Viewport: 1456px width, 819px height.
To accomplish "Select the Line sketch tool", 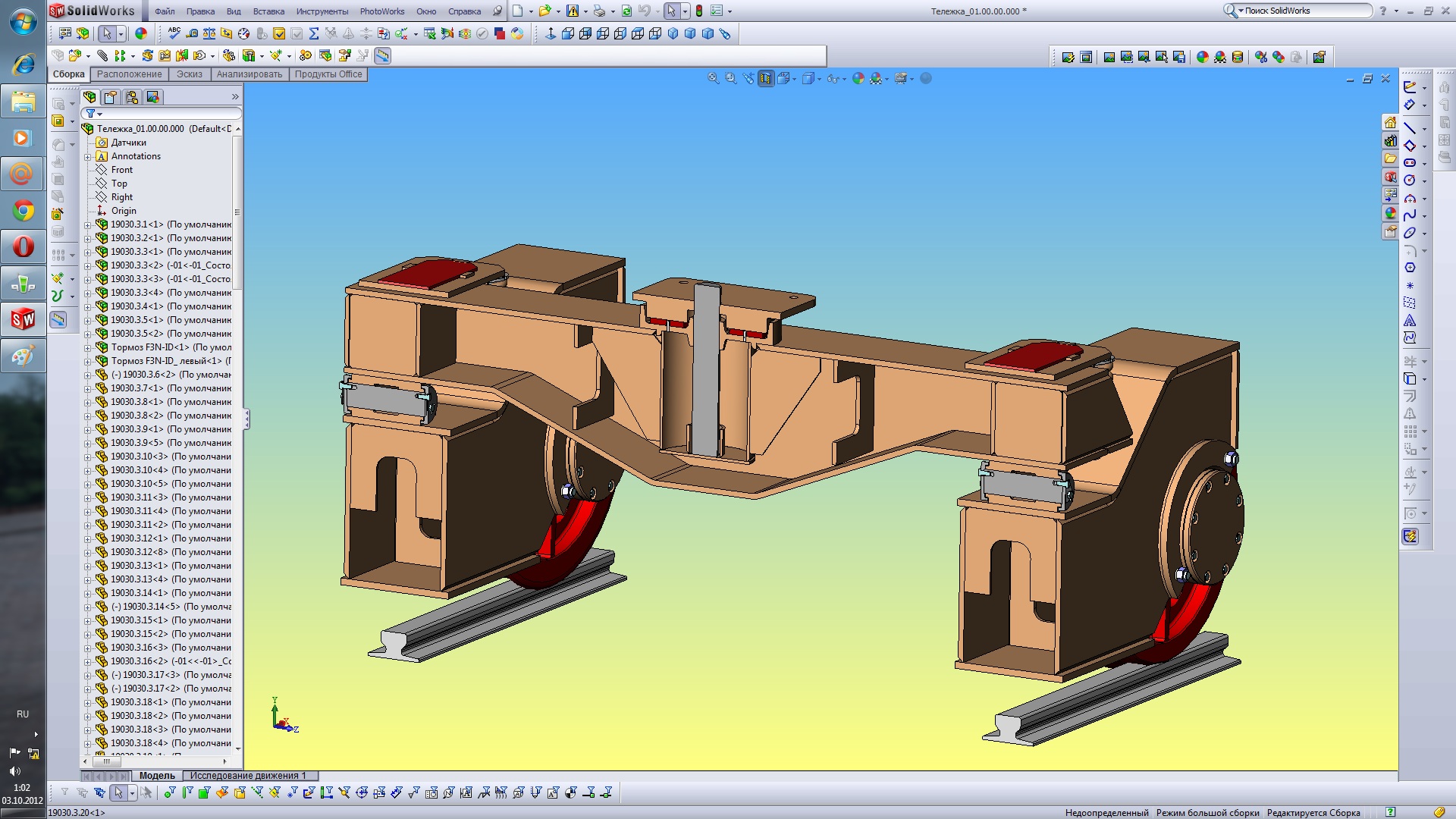I will [x=1410, y=127].
